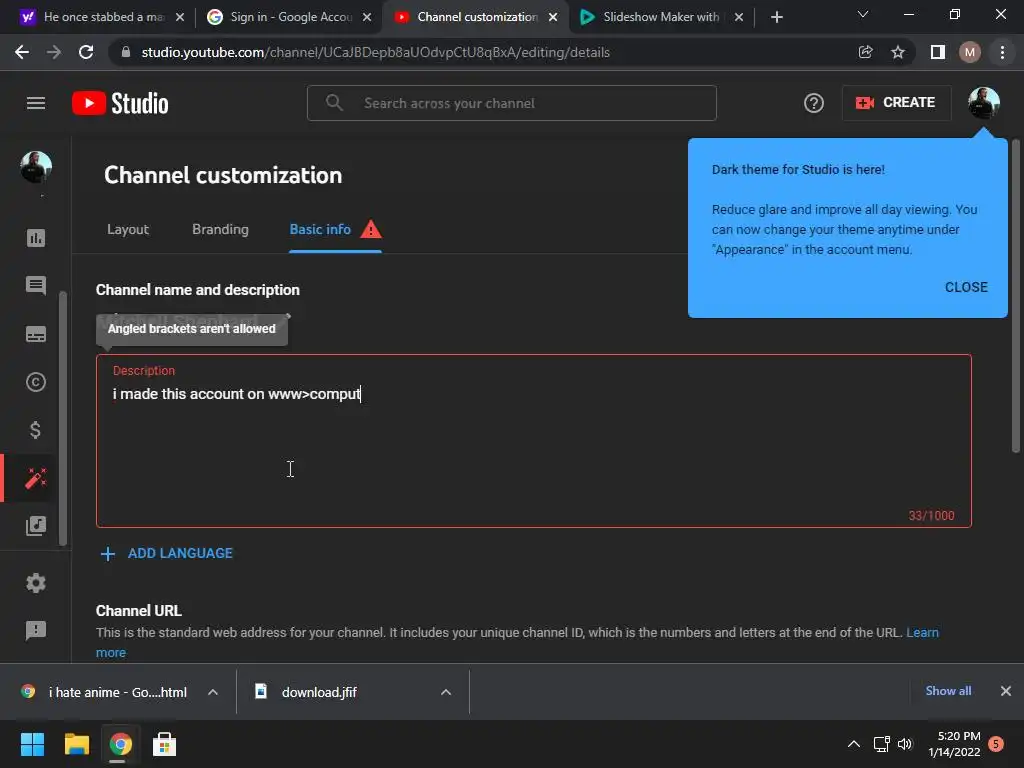The height and width of the screenshot is (768, 1024).
Task: Open help via question mark icon
Action: click(814, 103)
